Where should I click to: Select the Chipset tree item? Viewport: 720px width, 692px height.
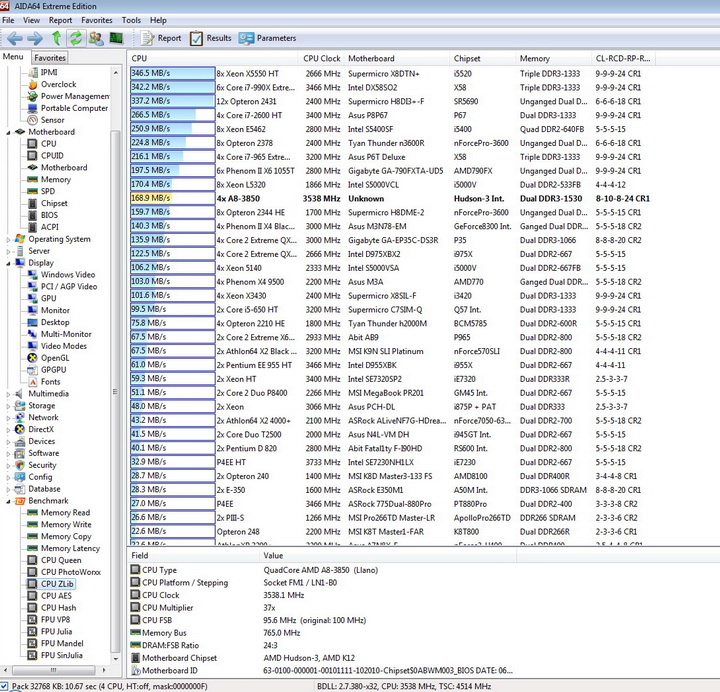pos(48,203)
